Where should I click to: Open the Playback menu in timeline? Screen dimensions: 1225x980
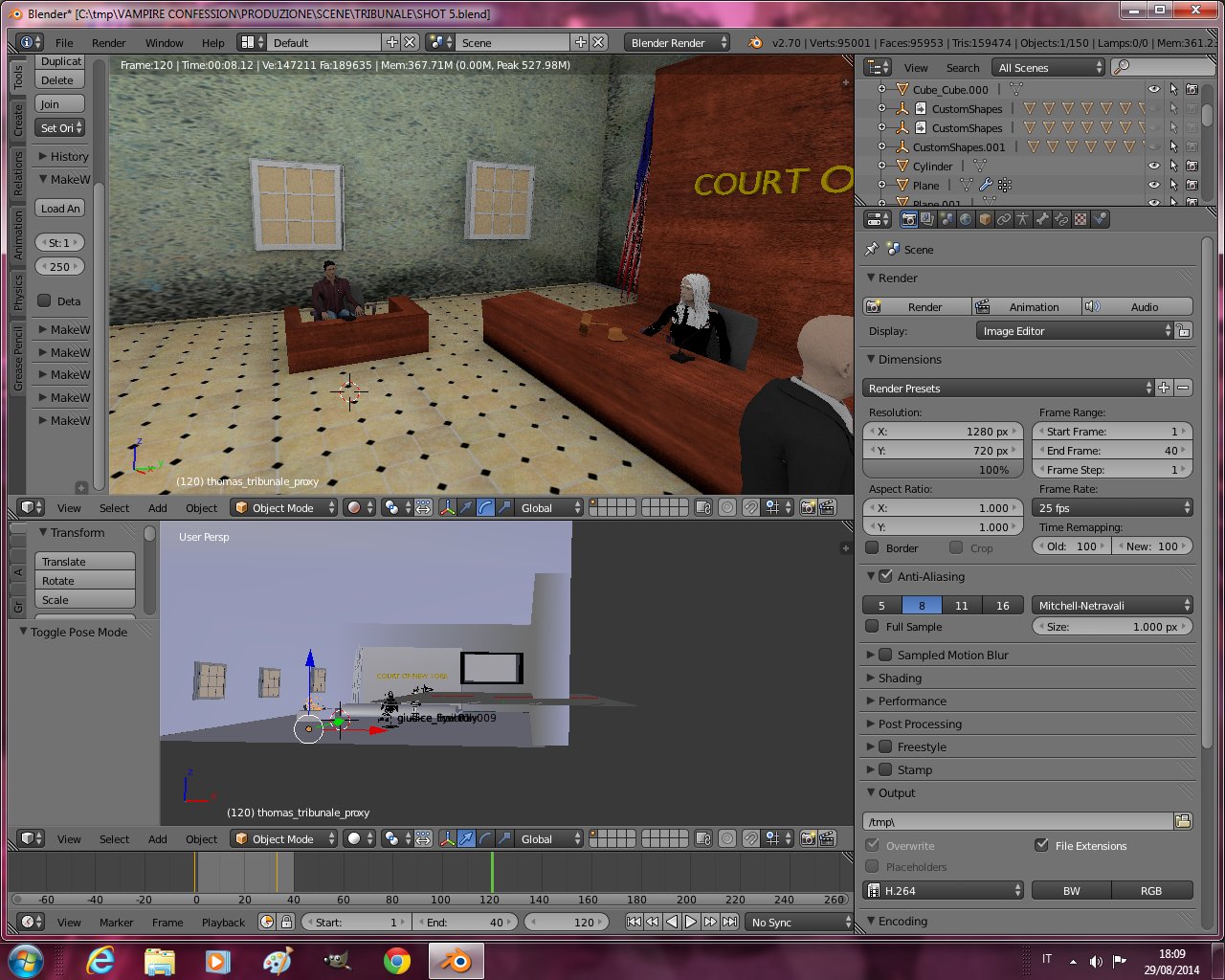point(223,922)
